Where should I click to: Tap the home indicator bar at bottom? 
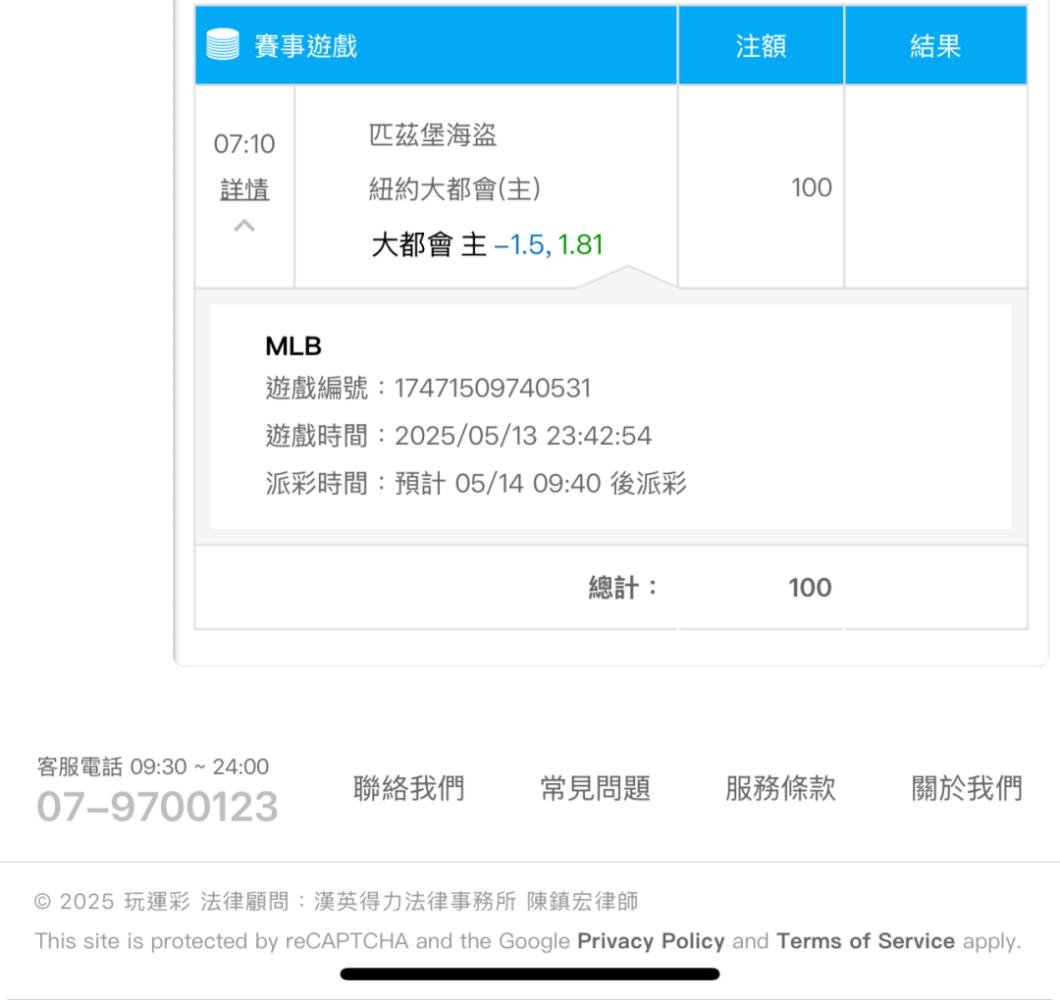pos(530,974)
